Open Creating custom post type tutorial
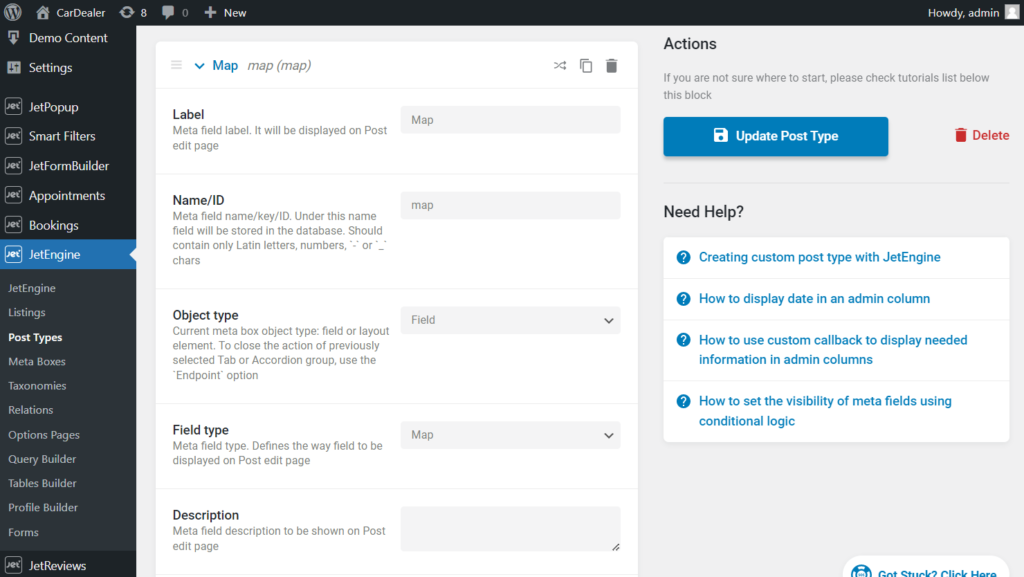The image size is (1024, 577). click(820, 257)
